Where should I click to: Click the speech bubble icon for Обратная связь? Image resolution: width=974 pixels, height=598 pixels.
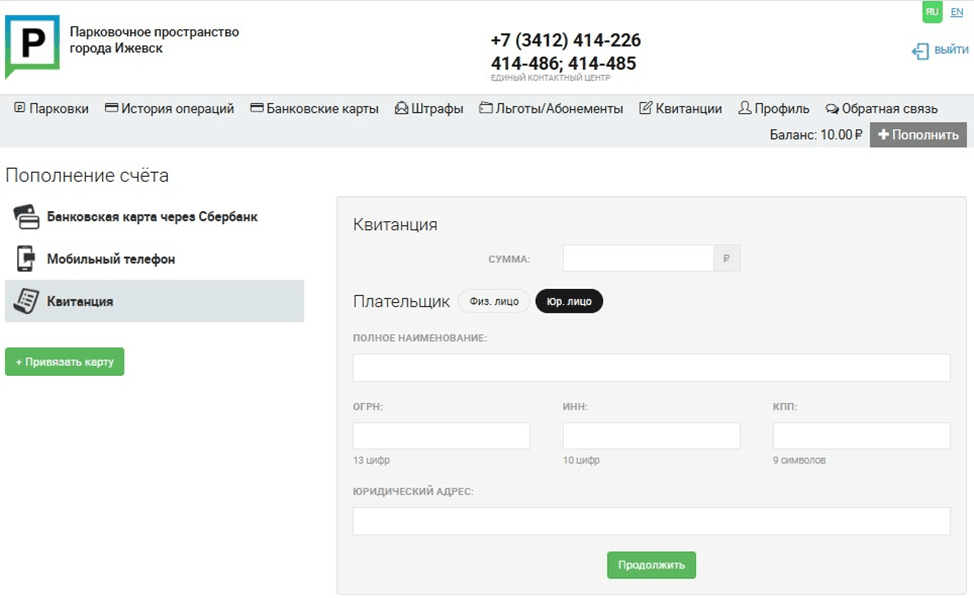(832, 109)
